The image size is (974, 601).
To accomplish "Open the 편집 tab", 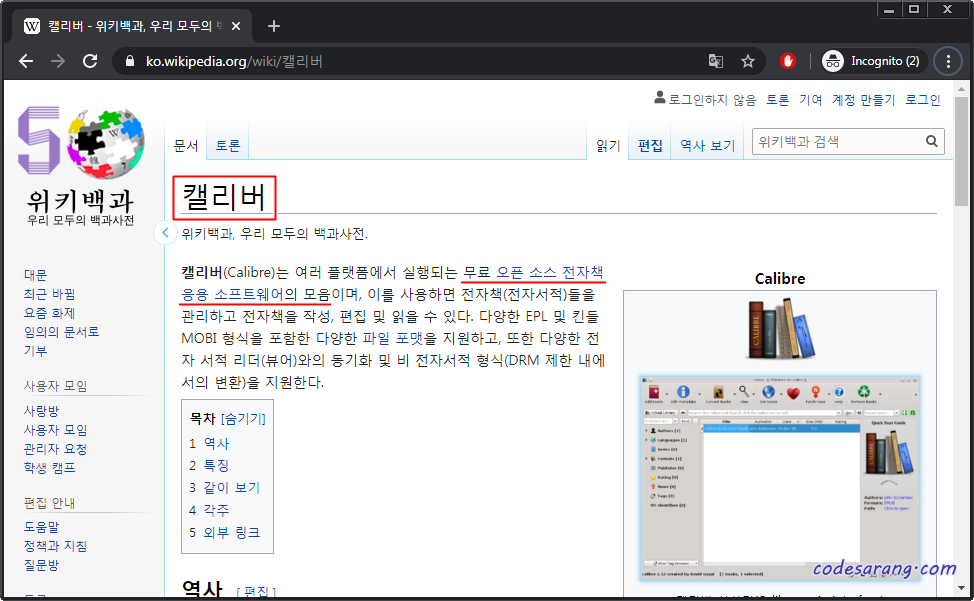I will [x=650, y=145].
